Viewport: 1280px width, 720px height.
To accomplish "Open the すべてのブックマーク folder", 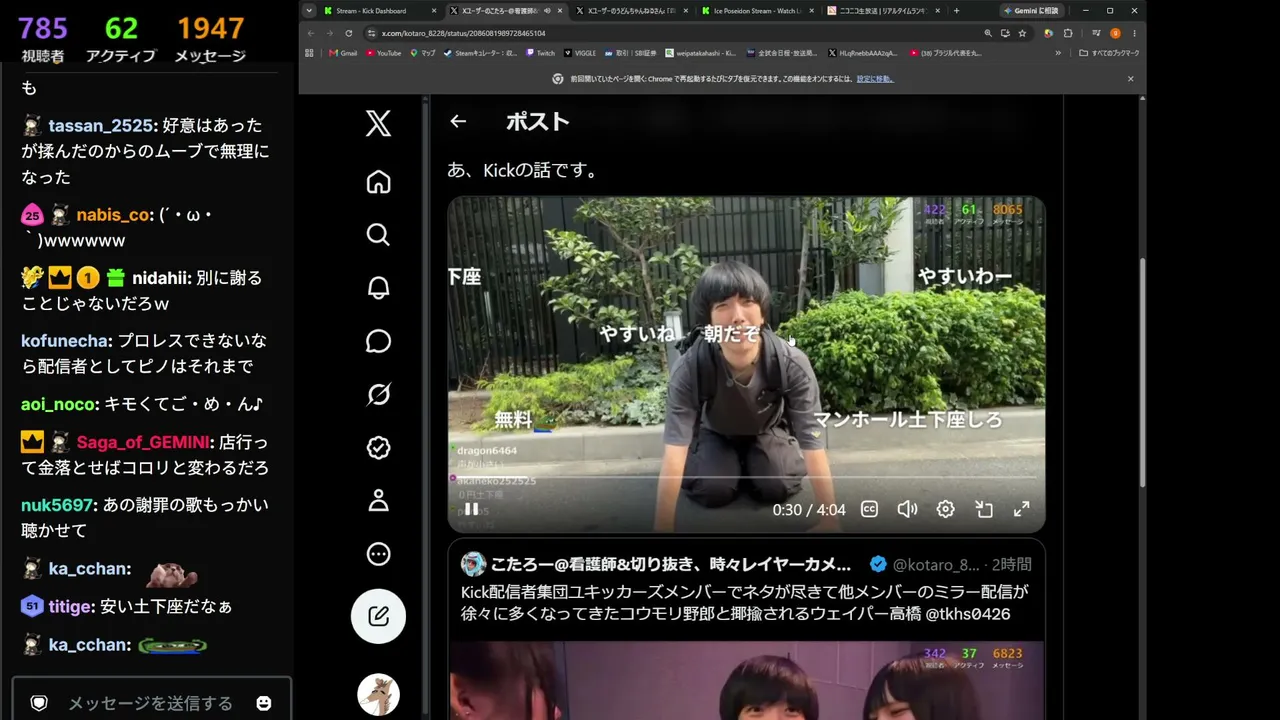I will point(1109,53).
